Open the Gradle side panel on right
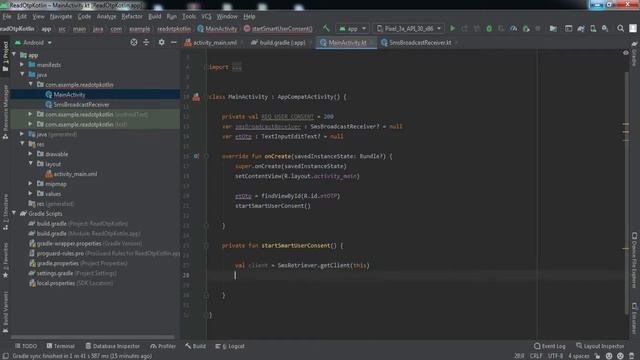 click(634, 53)
